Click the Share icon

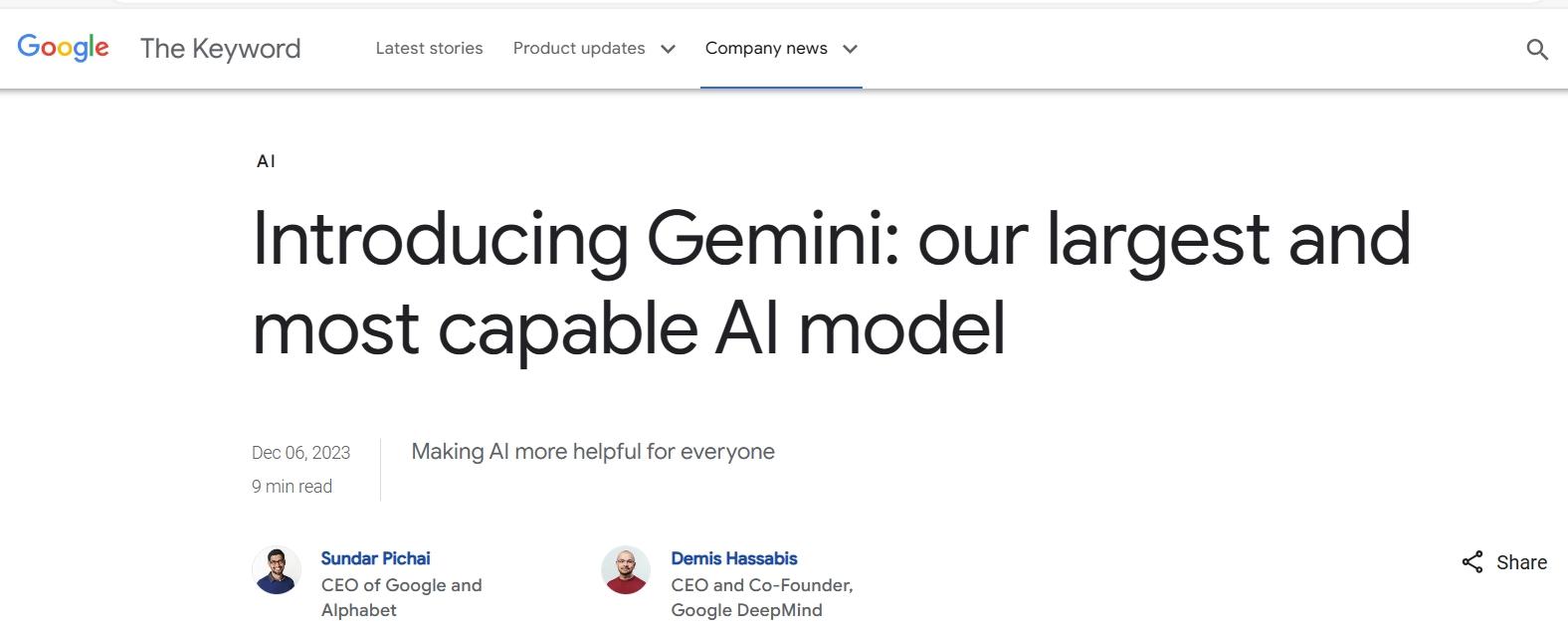click(1471, 561)
